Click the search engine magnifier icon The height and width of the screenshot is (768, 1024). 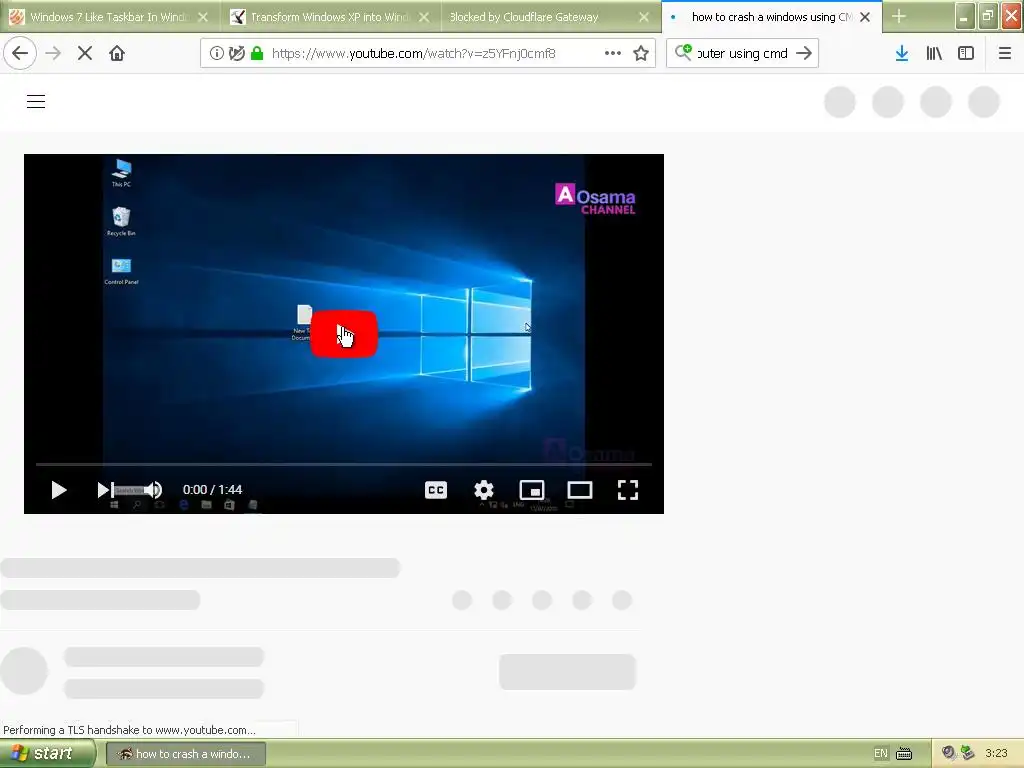tap(683, 52)
